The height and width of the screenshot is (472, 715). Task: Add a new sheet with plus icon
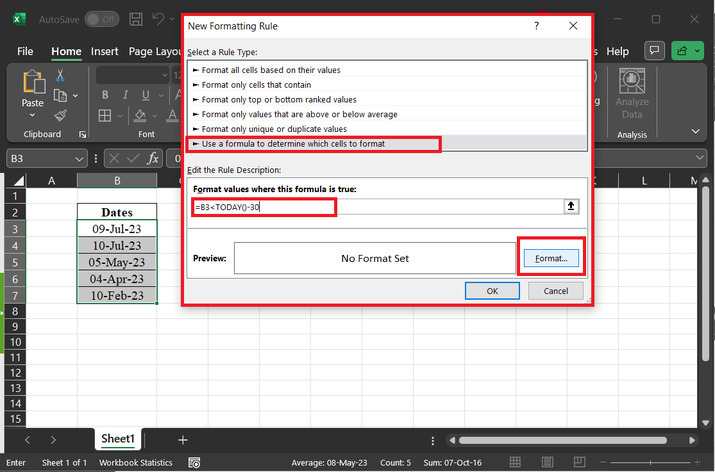point(183,440)
